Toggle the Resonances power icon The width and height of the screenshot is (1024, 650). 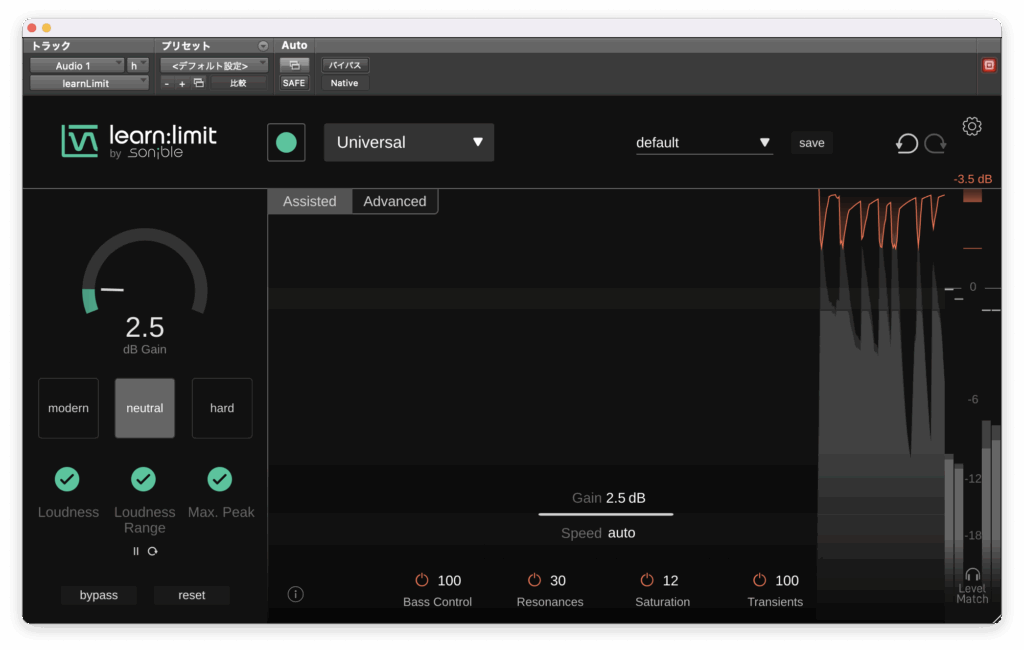coord(534,580)
